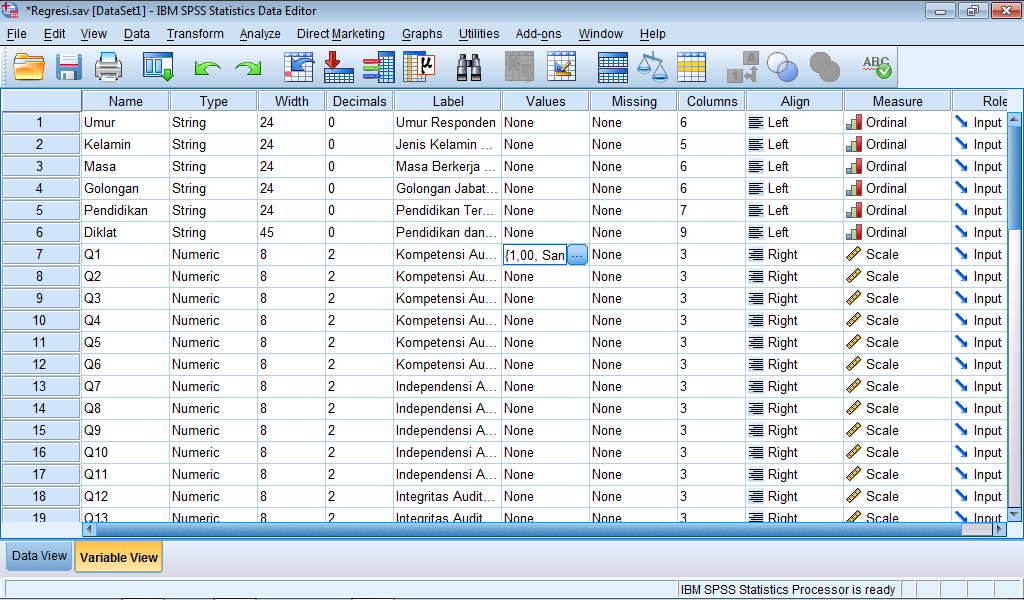1024x600 pixels.
Task: Click the horizontal scrollbar left arrow
Action: (89, 529)
